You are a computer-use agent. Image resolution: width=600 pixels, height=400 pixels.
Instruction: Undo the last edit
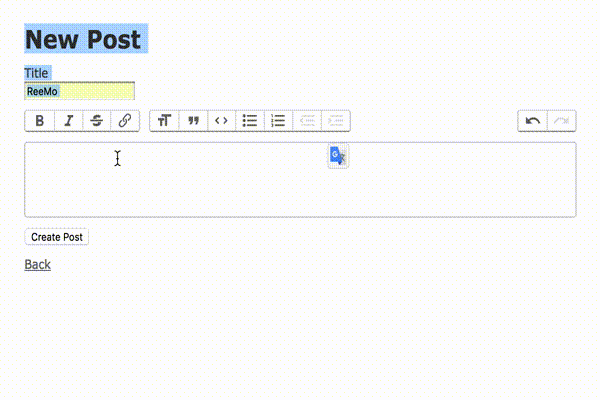(x=533, y=121)
